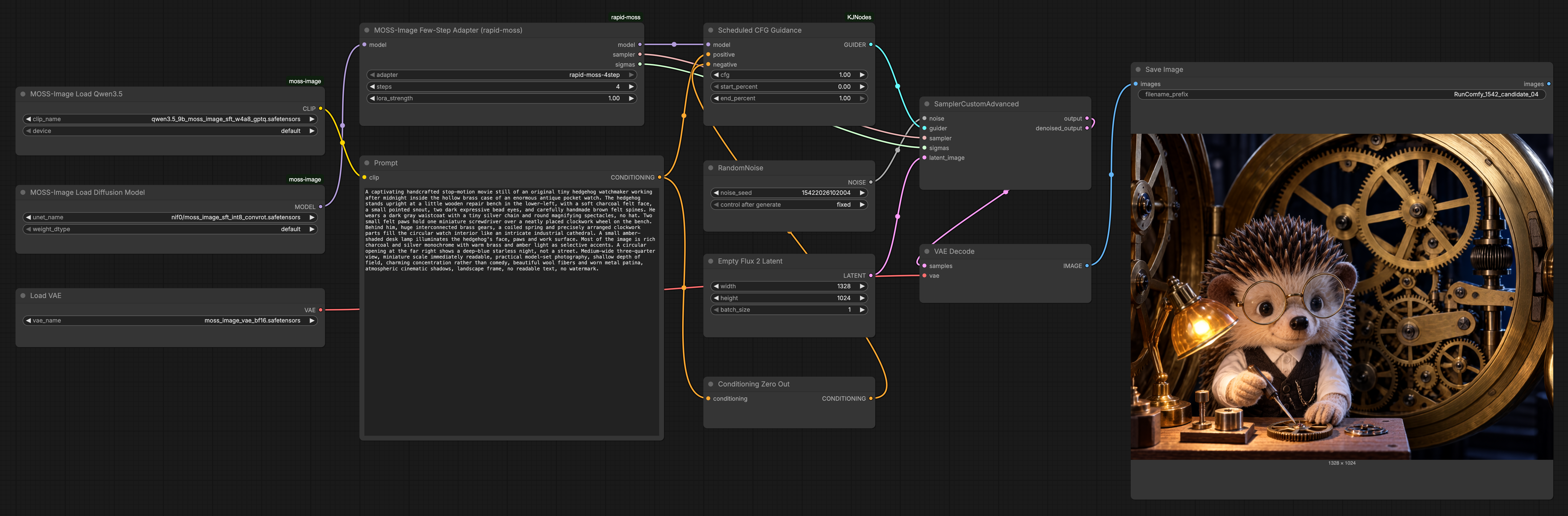Click inside the Prompt text area
Screen dimensions: 1568x516
tap(511, 311)
